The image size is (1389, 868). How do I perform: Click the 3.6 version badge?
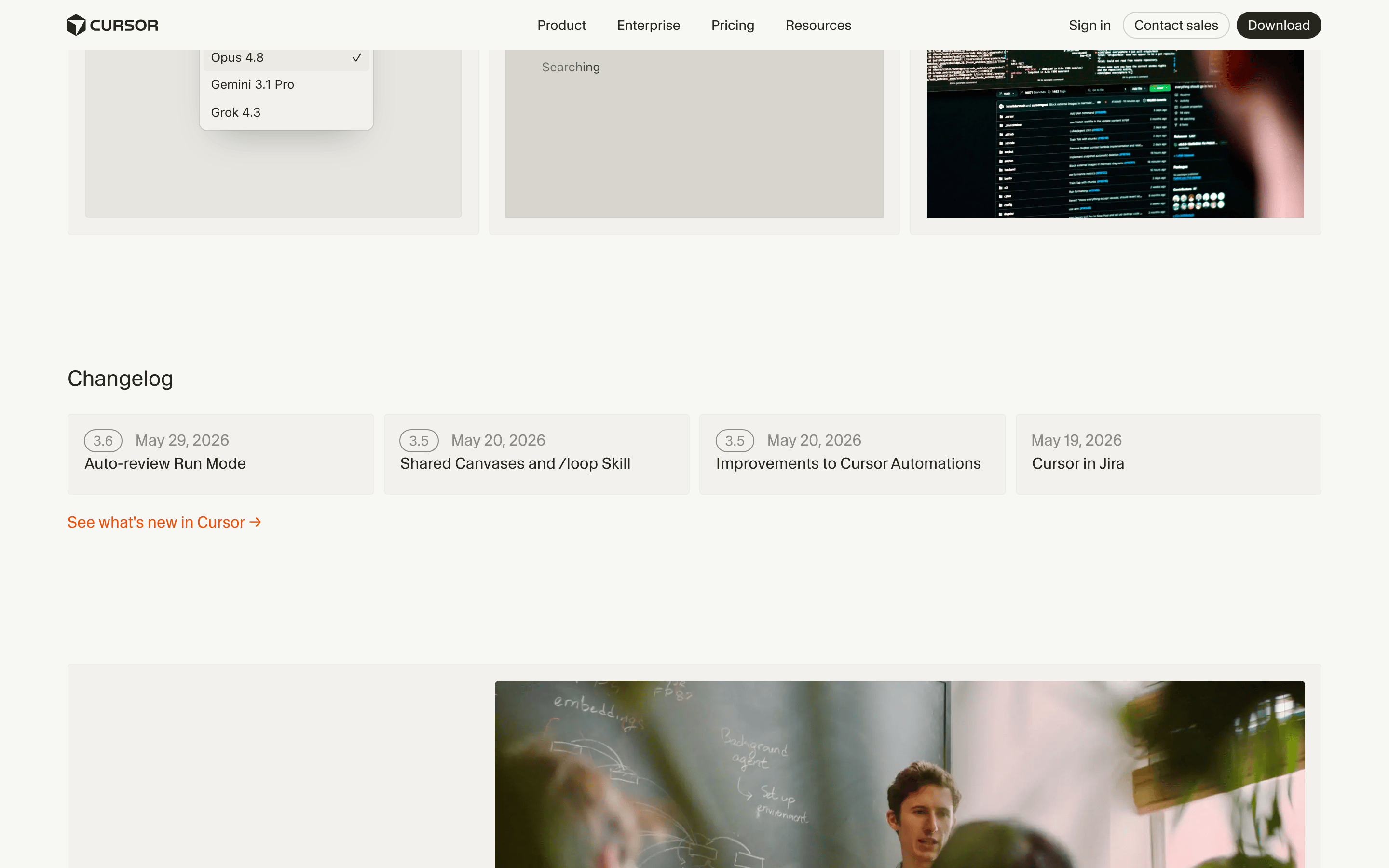click(103, 440)
